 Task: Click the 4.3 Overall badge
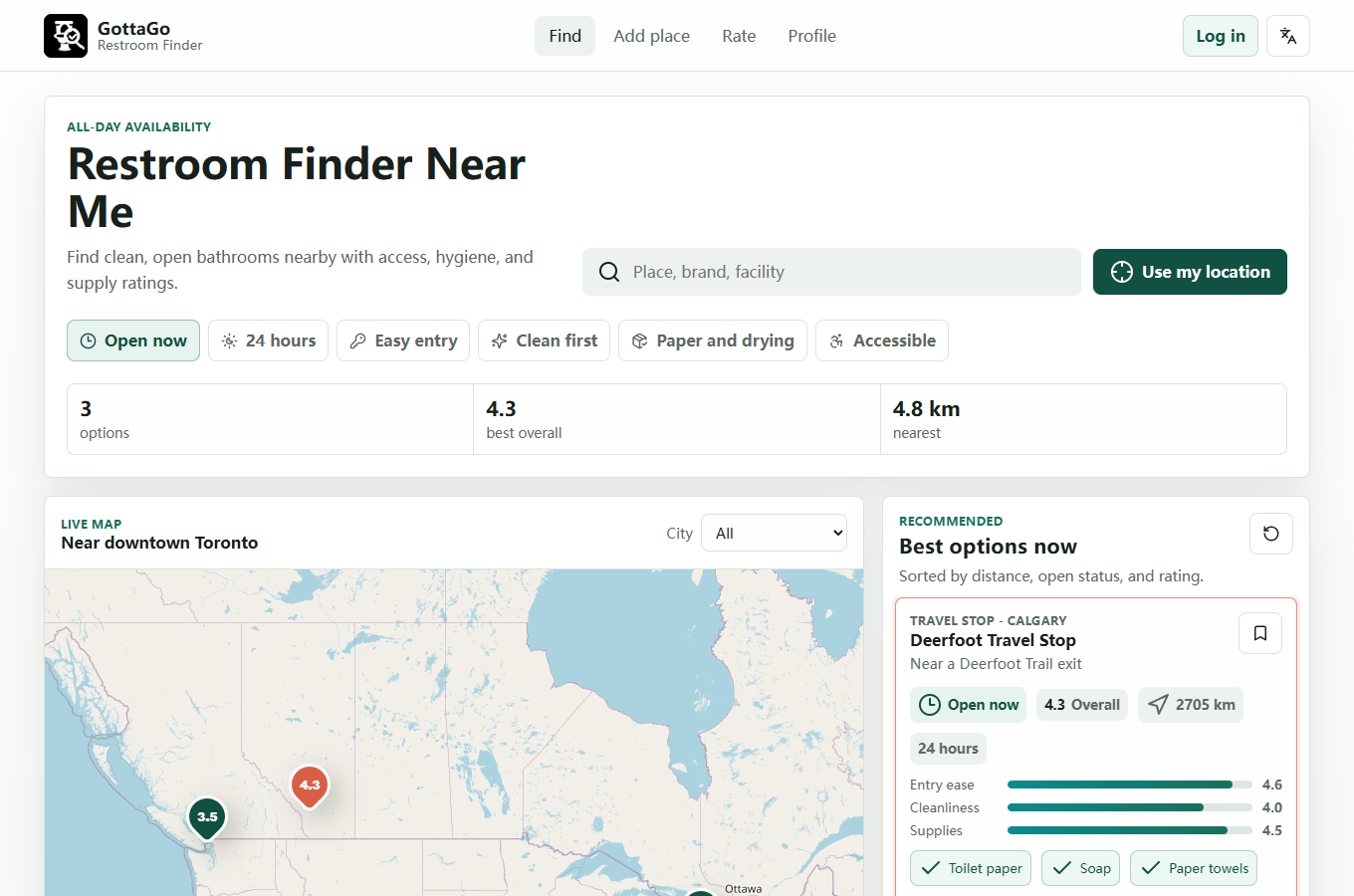1082,705
